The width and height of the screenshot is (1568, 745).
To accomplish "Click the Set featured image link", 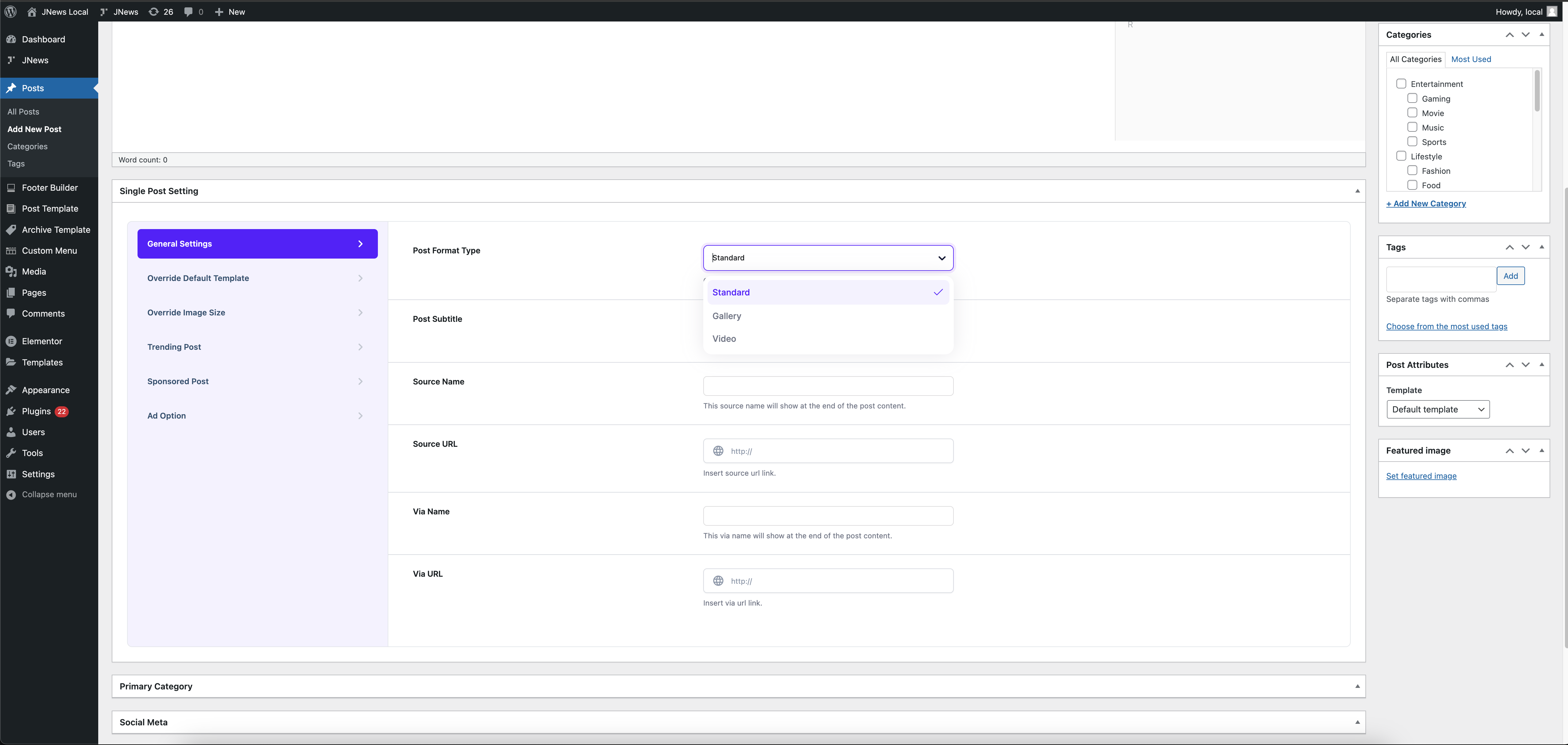I will pos(1421,476).
